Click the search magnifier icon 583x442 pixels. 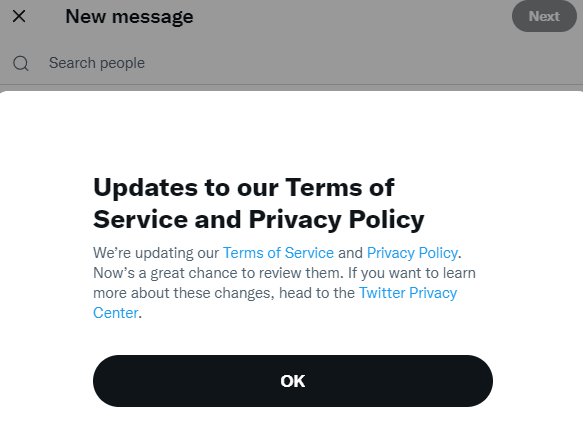click(x=21, y=63)
